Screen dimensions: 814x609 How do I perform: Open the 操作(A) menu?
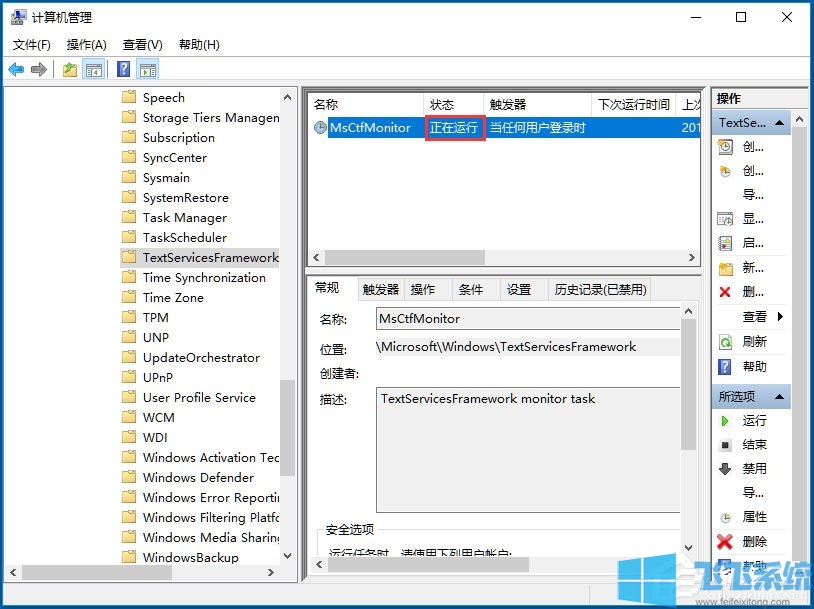click(86, 44)
